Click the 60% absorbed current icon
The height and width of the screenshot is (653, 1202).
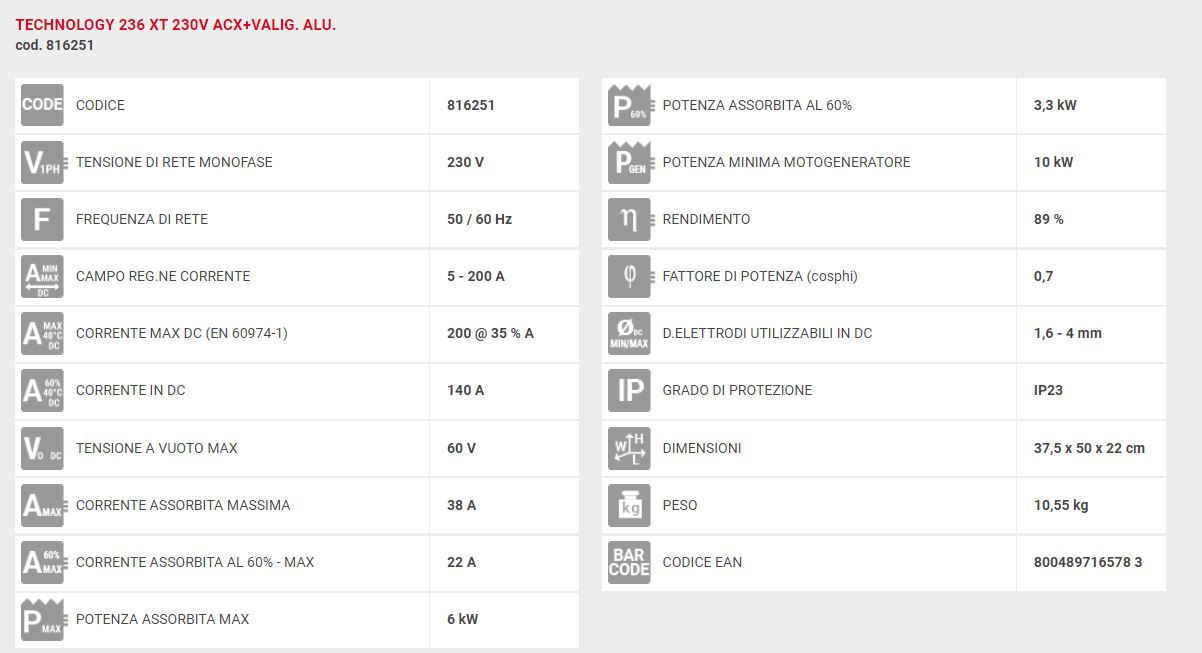click(42, 562)
